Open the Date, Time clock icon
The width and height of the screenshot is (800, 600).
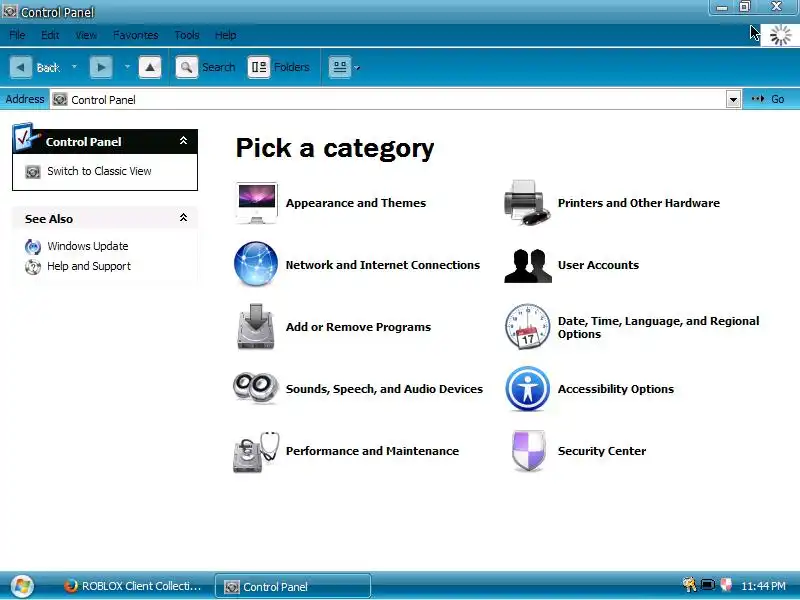tap(528, 327)
